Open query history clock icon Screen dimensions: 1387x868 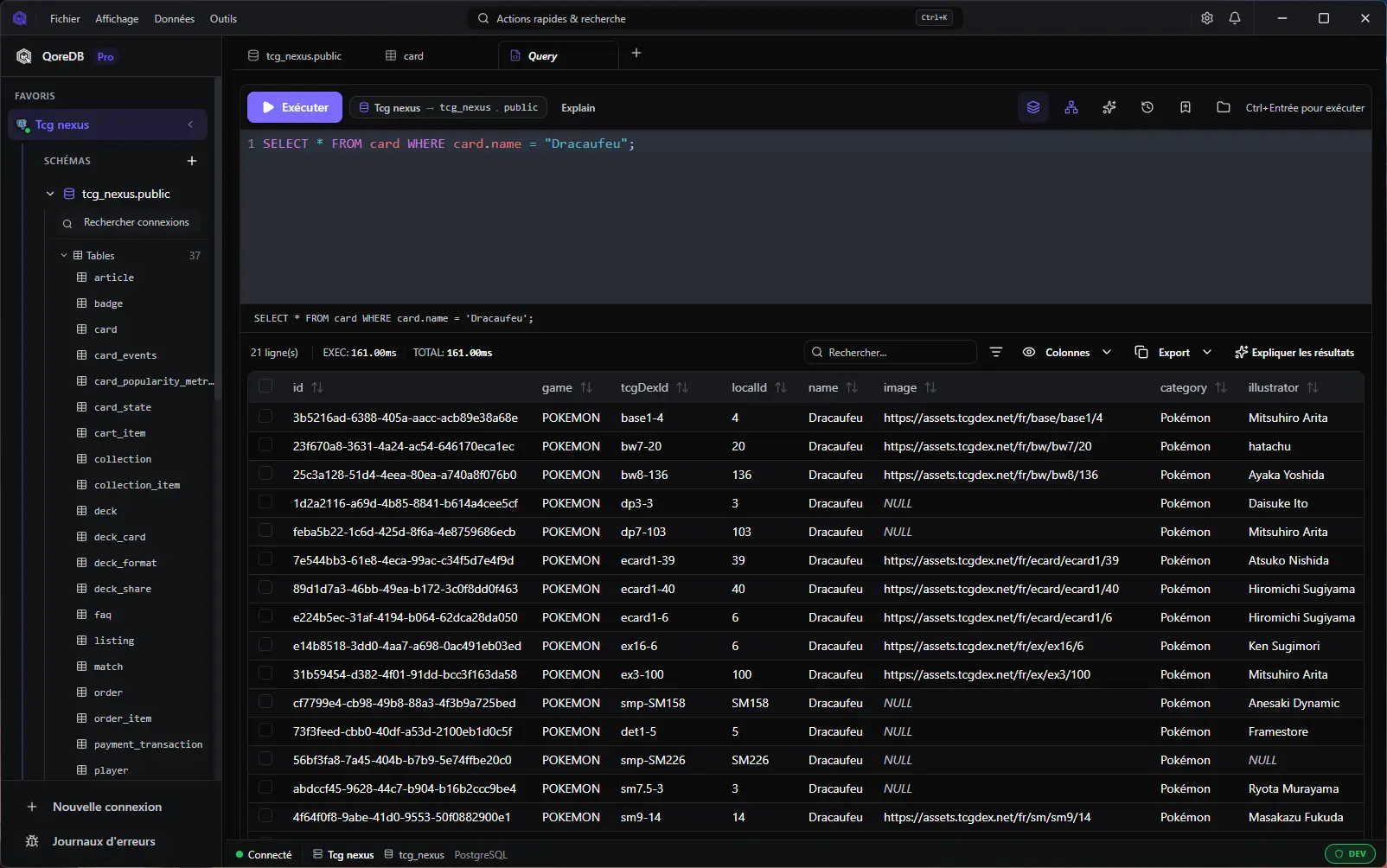coord(1147,107)
